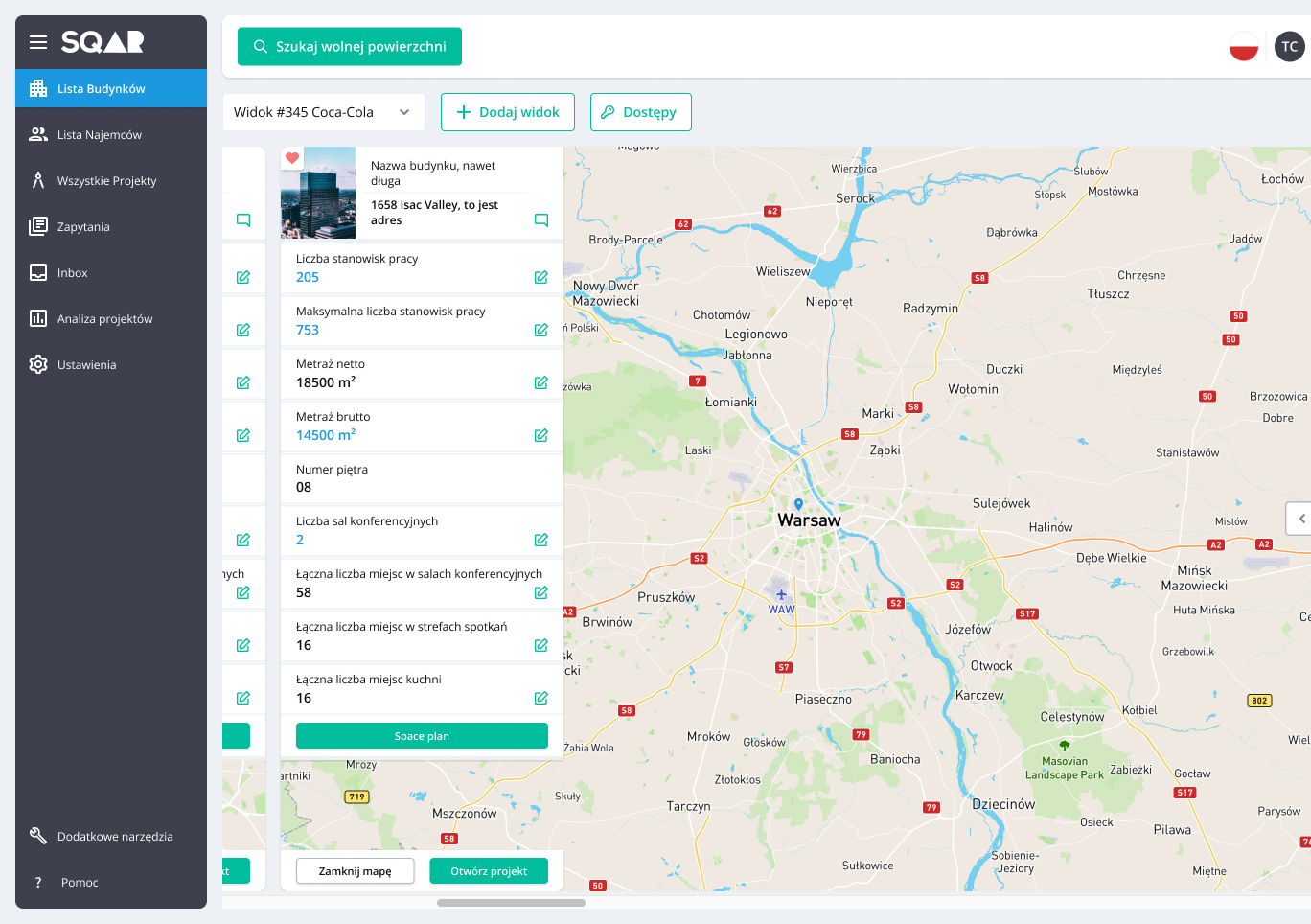Switch language using the Polish flag icon
1311x924 pixels.
coord(1244,46)
